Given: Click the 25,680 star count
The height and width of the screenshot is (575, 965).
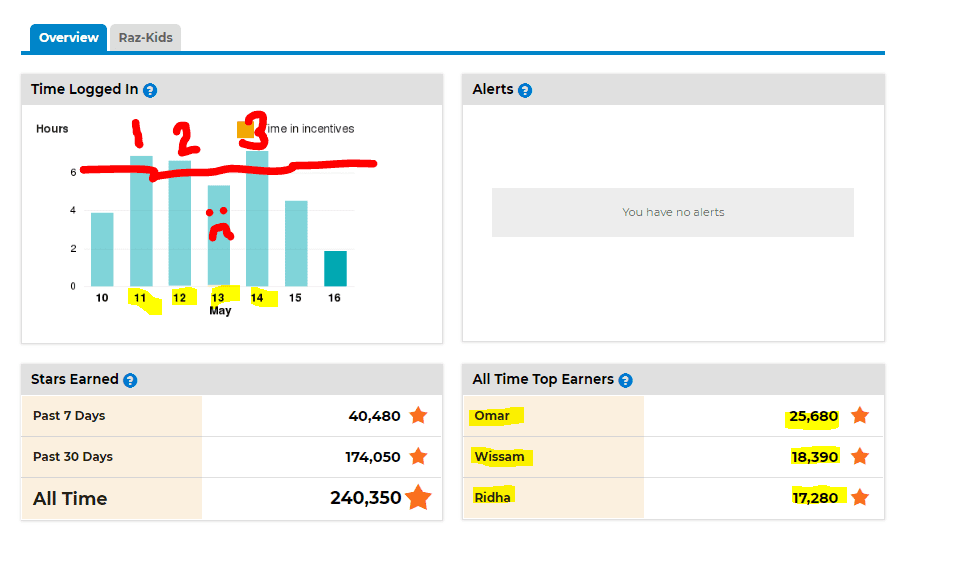Looking at the screenshot, I should click(814, 416).
